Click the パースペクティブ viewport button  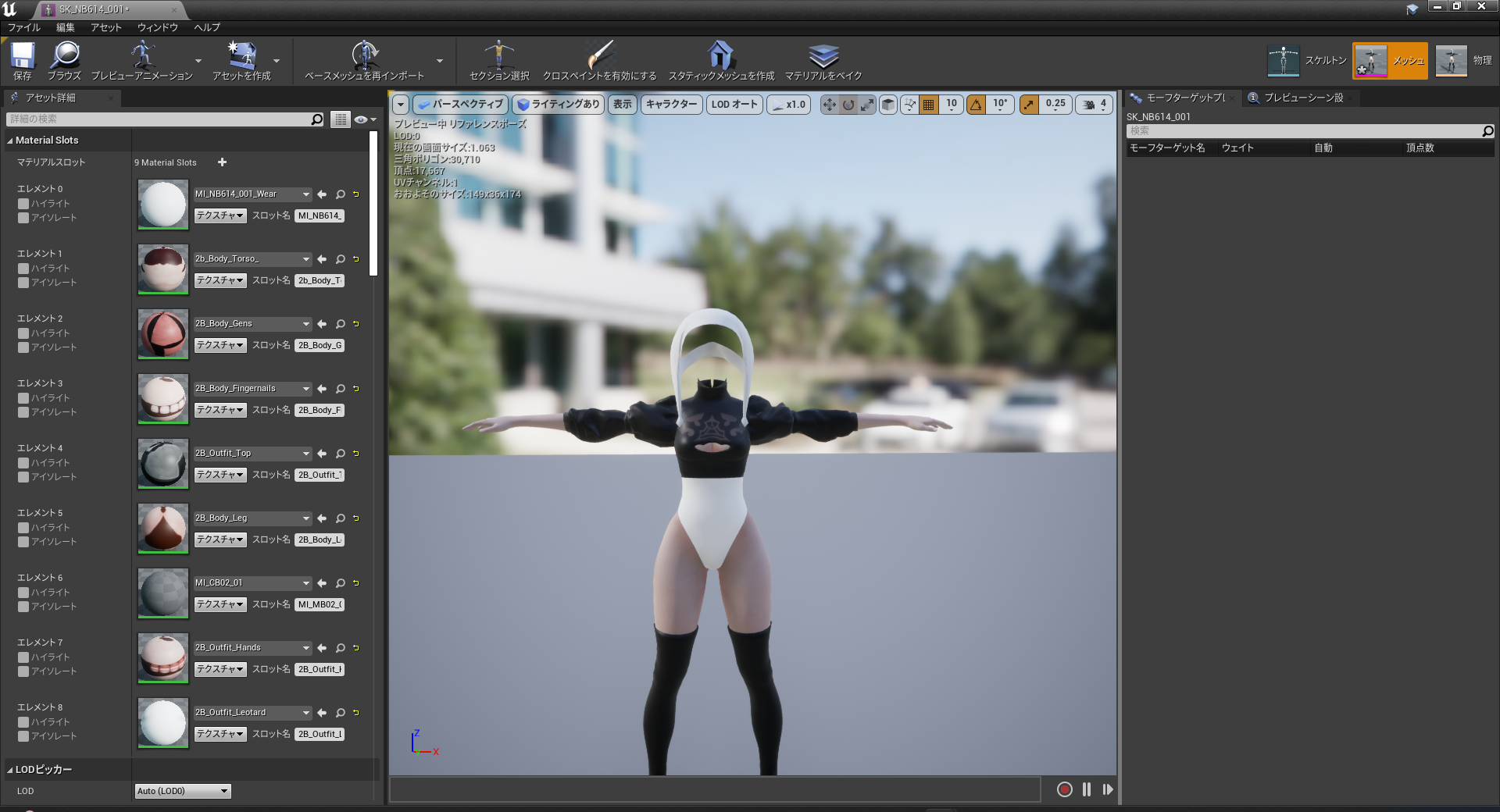click(460, 105)
